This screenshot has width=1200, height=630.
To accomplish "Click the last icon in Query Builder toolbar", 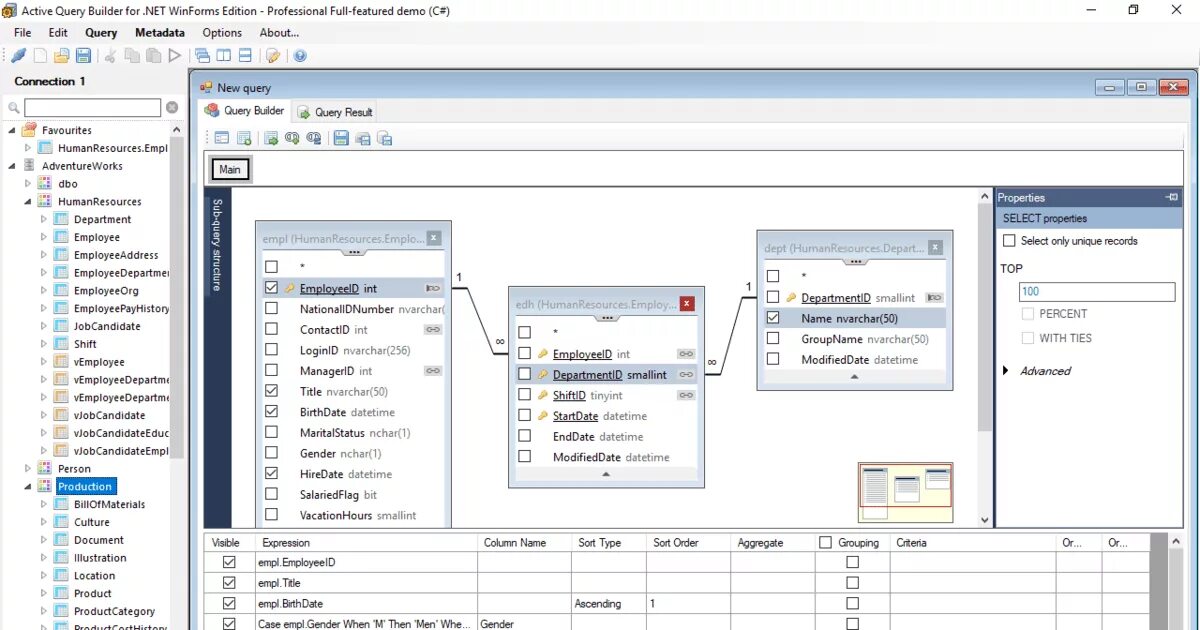I will 384,138.
